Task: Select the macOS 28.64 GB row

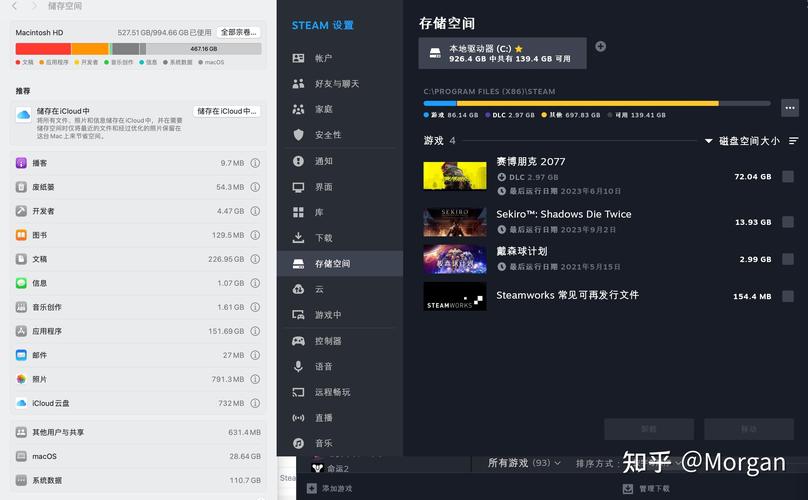Action: [138, 456]
